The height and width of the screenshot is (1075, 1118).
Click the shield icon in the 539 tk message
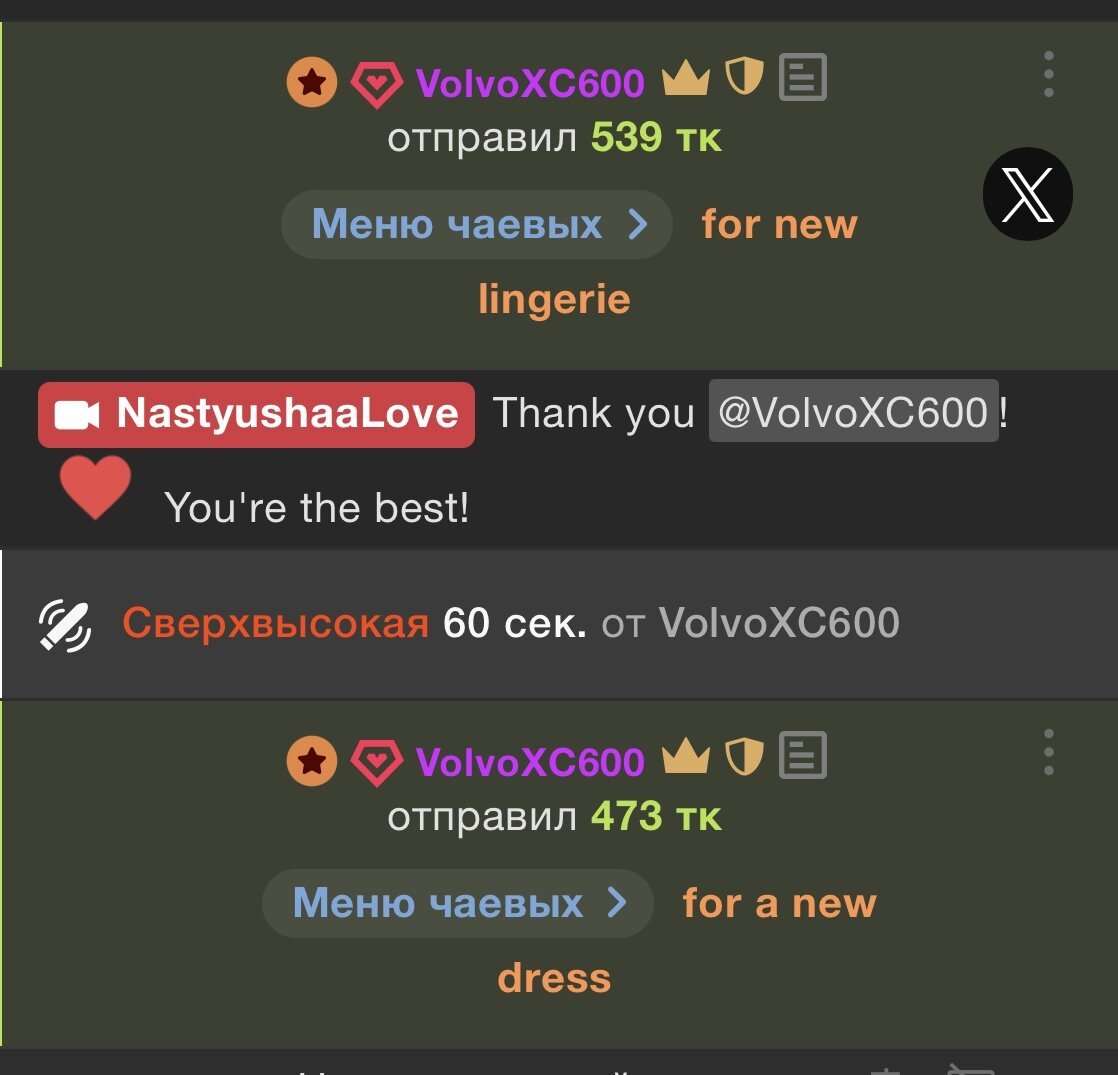[744, 75]
